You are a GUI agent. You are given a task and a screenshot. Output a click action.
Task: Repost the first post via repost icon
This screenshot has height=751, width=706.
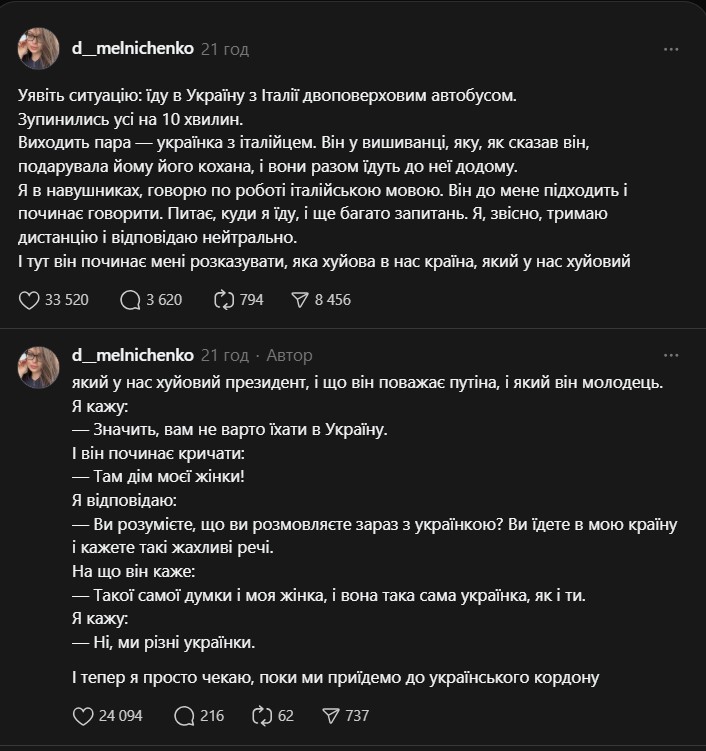[x=225, y=299]
